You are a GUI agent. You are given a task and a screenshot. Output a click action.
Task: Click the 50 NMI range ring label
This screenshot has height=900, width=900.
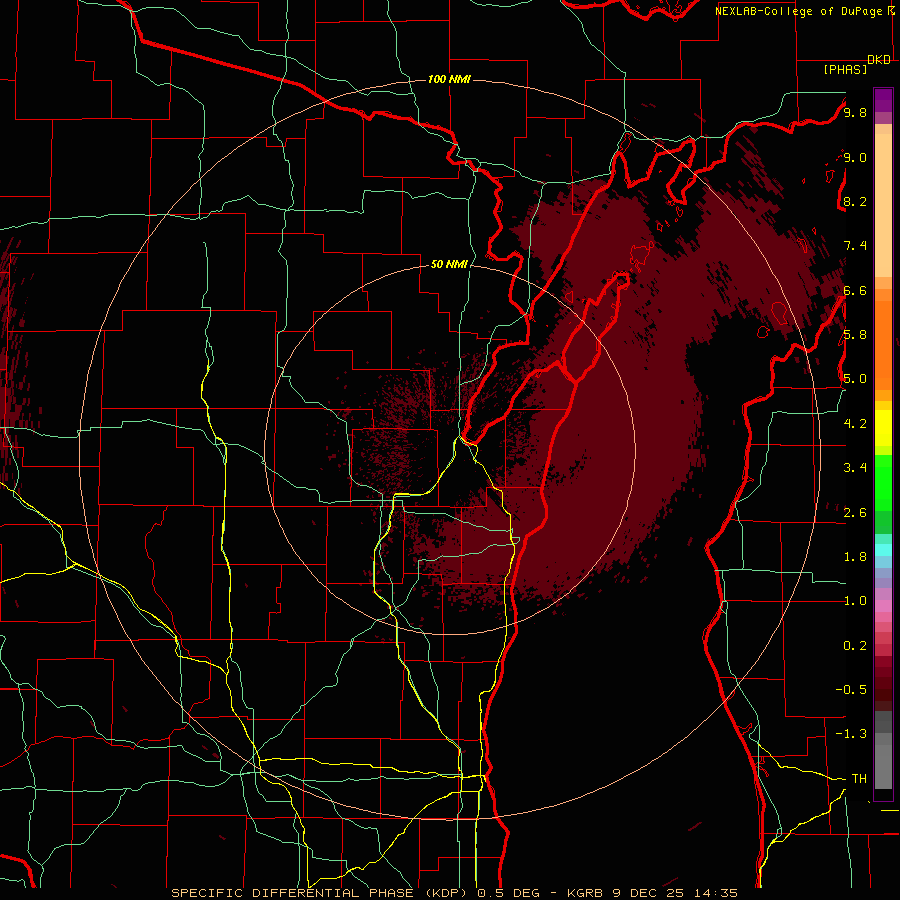[449, 265]
